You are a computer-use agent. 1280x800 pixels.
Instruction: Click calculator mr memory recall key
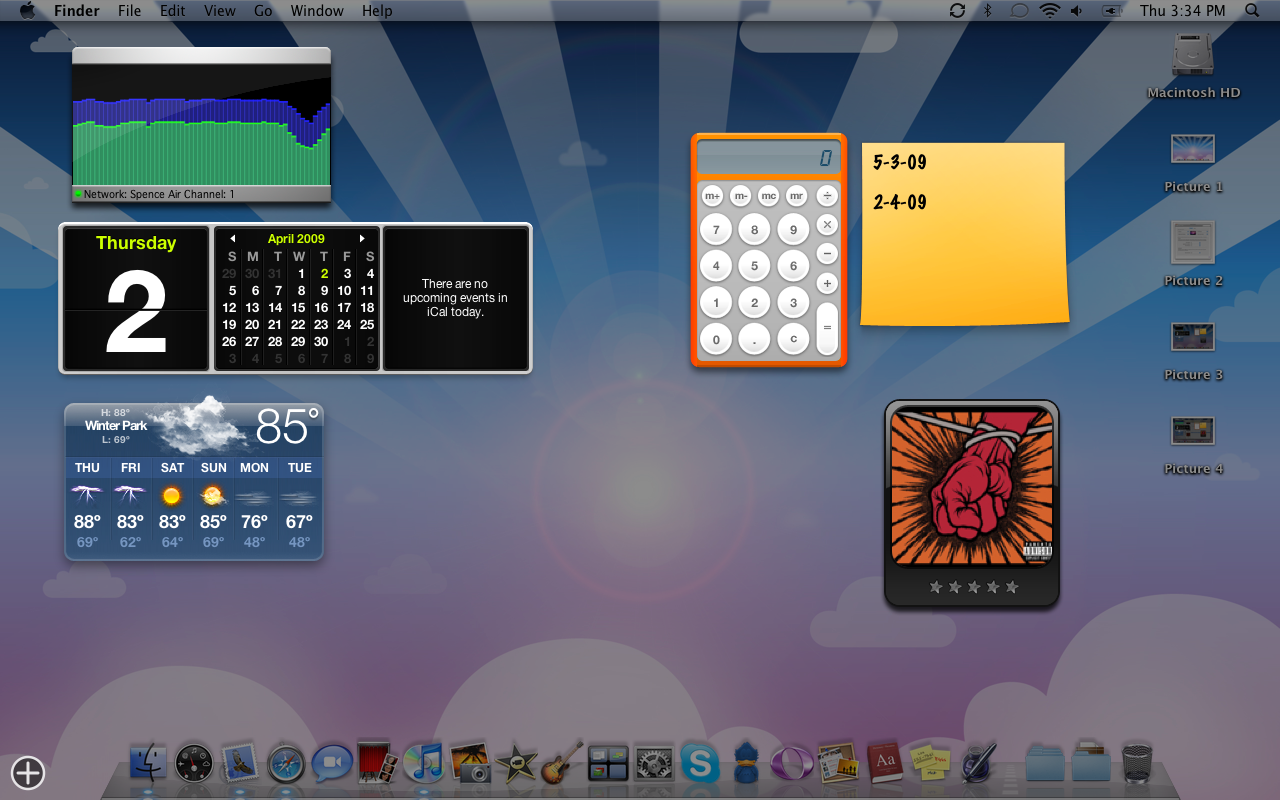[796, 196]
